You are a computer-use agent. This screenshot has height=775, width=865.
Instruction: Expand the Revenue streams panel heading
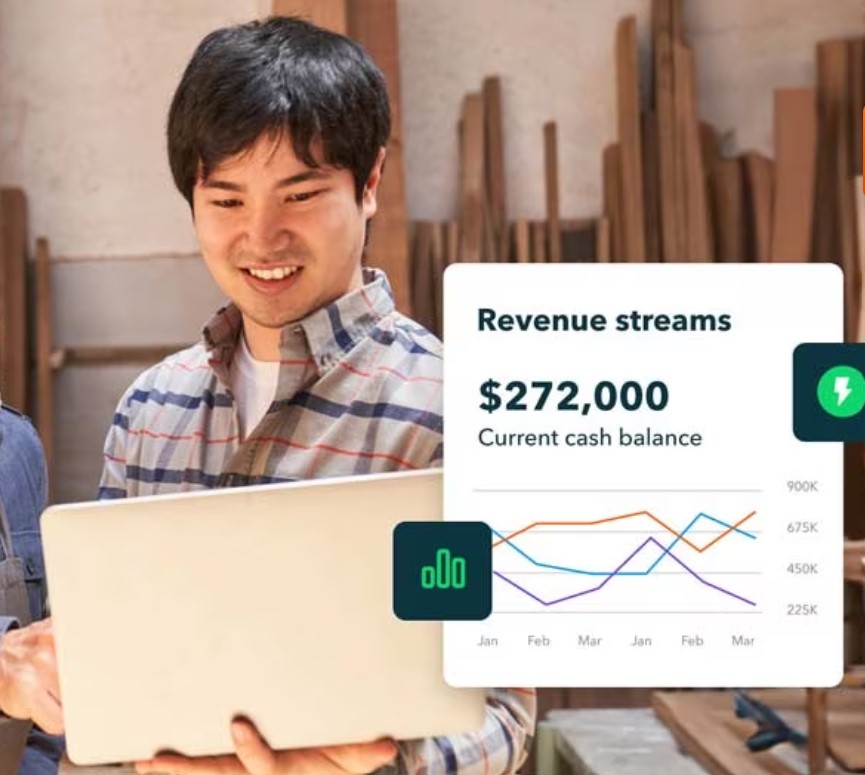click(x=604, y=320)
